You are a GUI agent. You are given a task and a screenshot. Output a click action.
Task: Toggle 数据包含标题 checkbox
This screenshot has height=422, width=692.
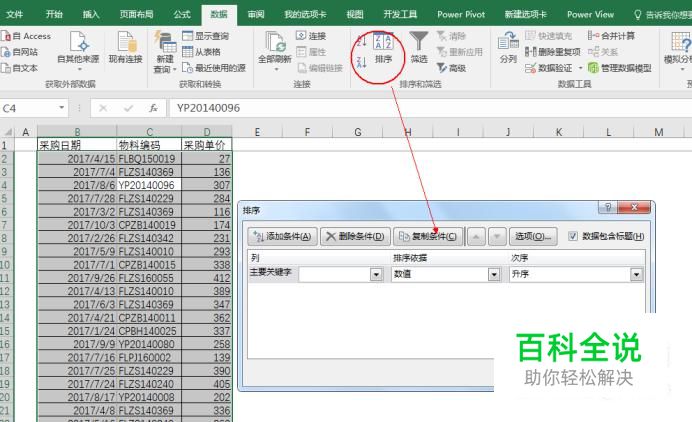coord(573,236)
